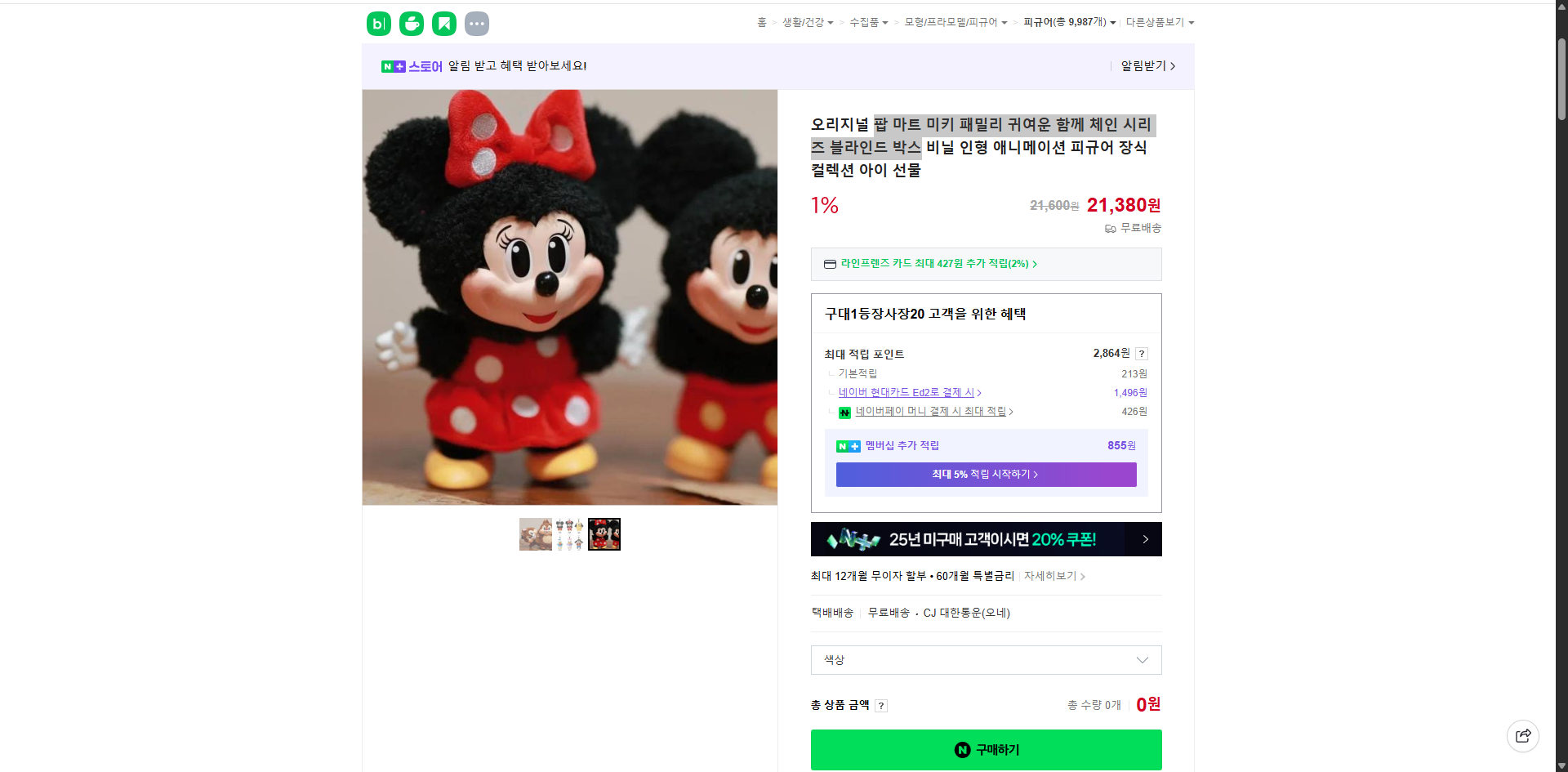Select the Keep bookmark icon in the header
The height and width of the screenshot is (772, 1568).
coord(443,23)
